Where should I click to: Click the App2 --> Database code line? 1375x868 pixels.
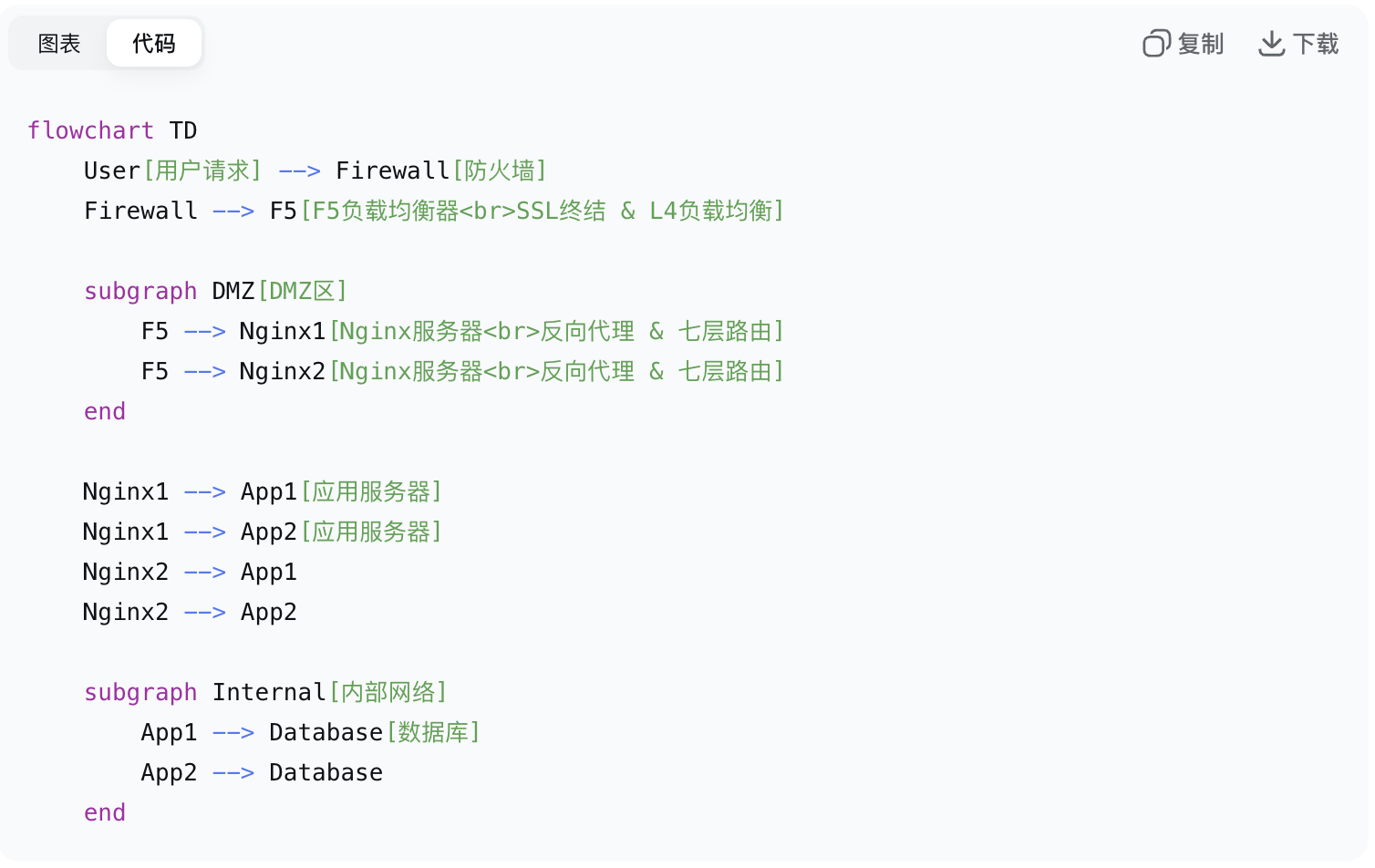coord(262,772)
